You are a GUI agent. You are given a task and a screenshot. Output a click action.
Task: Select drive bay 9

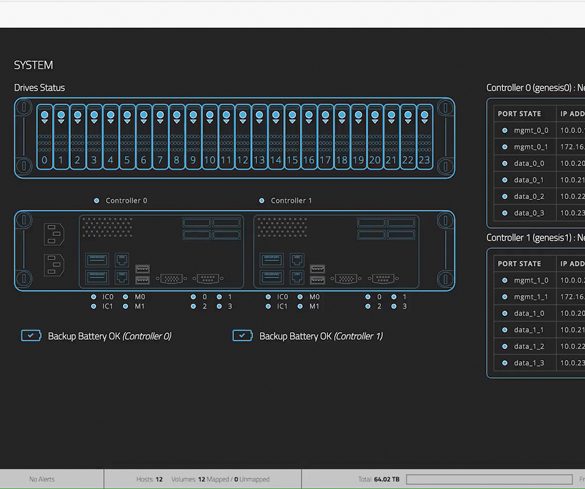point(193,137)
